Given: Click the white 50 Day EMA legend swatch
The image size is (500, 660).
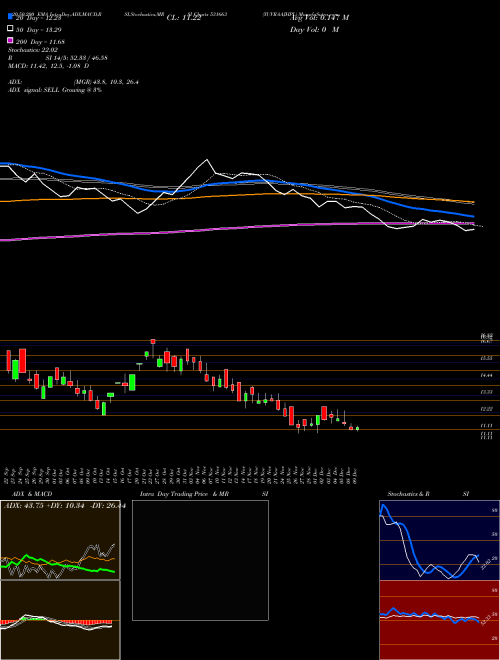Looking at the screenshot, I should tap(10, 29).
